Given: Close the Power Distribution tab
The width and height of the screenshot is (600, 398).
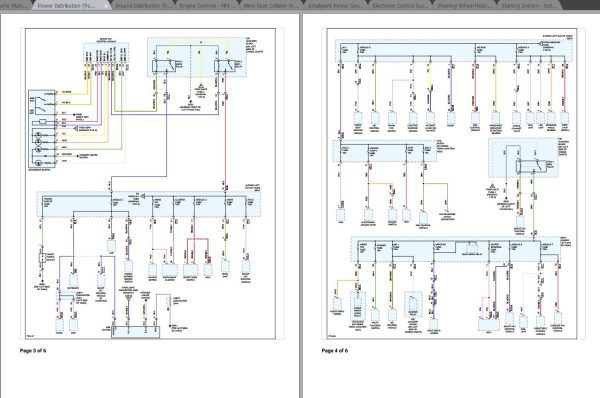Looking at the screenshot, I should tap(105, 6).
